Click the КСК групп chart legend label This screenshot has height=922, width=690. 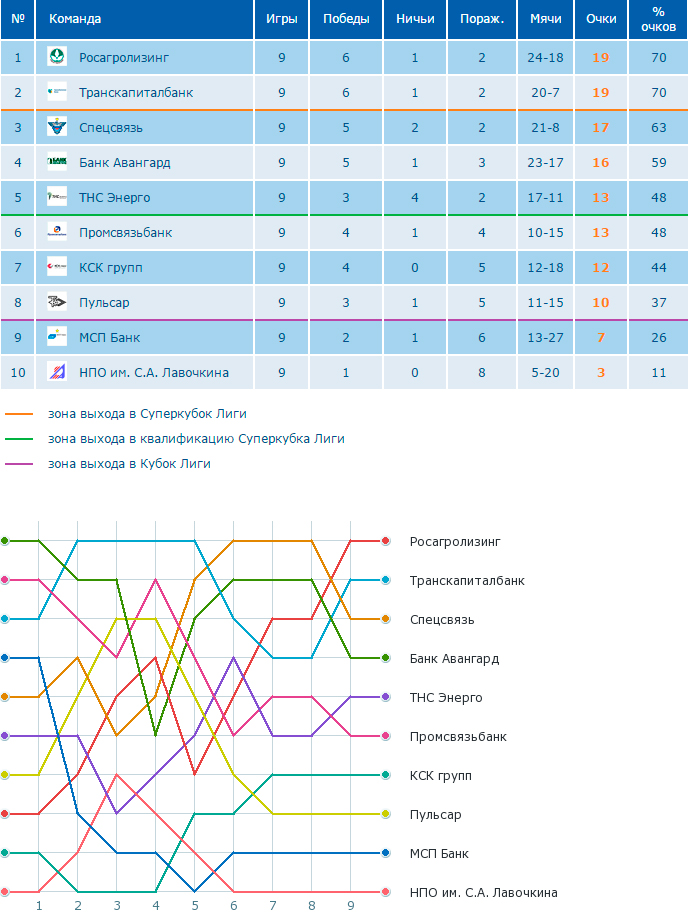(441, 776)
